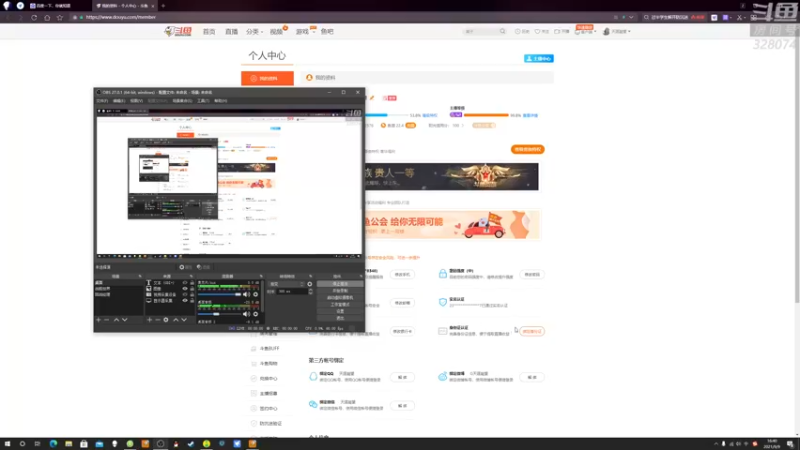This screenshot has width=800, height=450.
Task: Open transition properties gear in OBS
Action: (310, 284)
